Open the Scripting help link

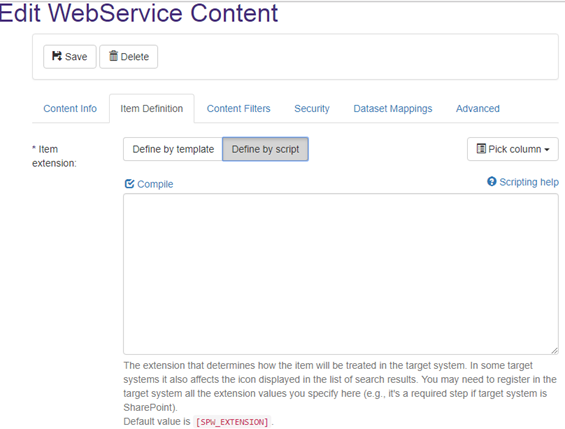click(523, 182)
